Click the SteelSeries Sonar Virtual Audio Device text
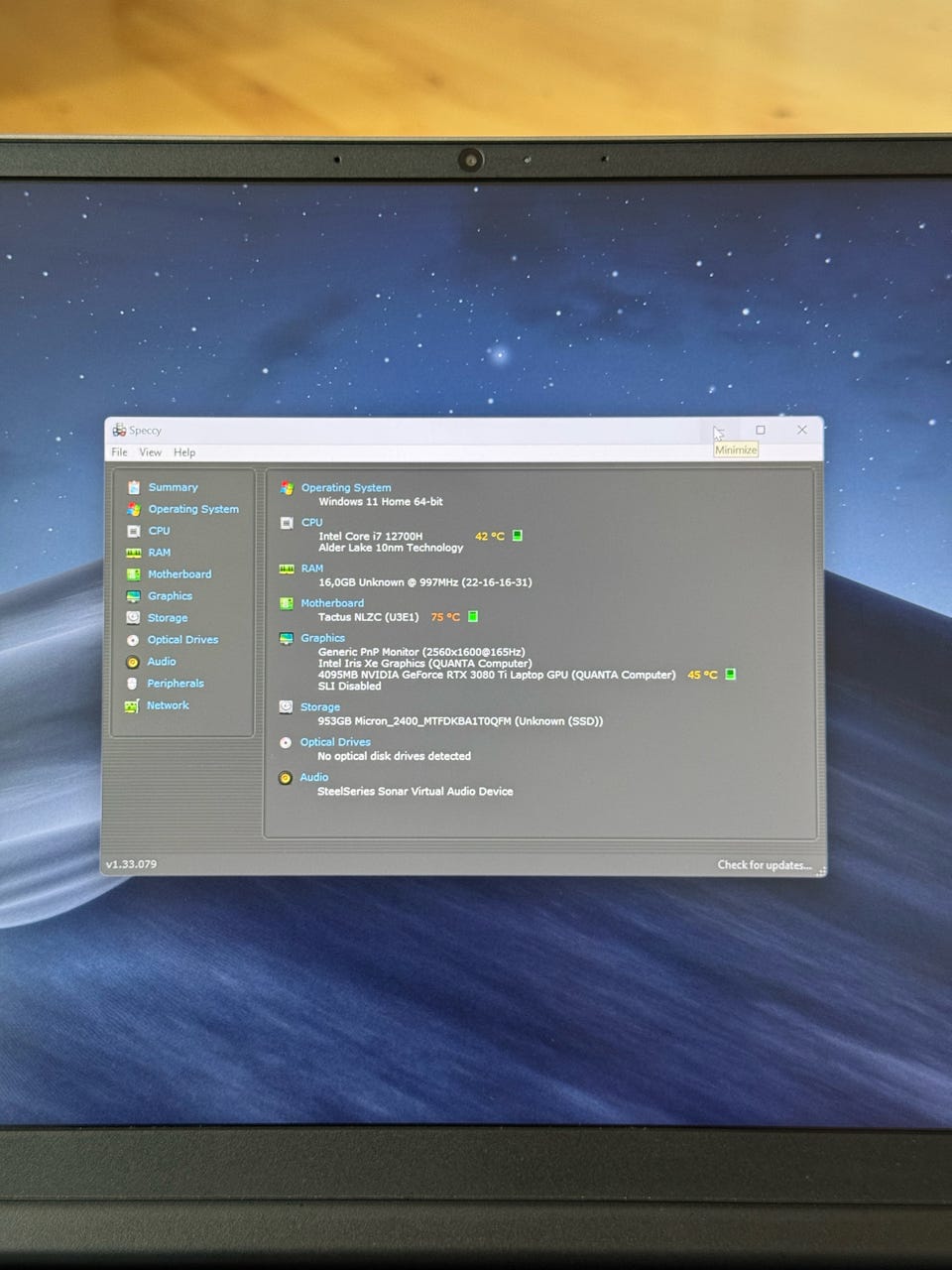Viewport: 952px width, 1270px height. (x=415, y=792)
